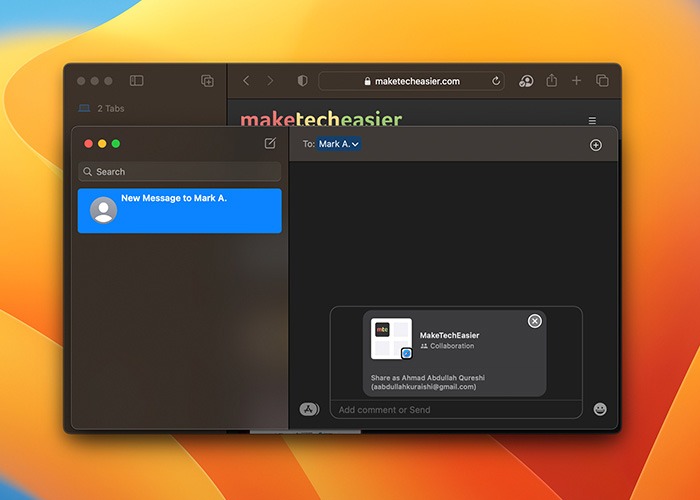
Task: Open the maketecheasier hamburger menu
Action: [x=592, y=121]
